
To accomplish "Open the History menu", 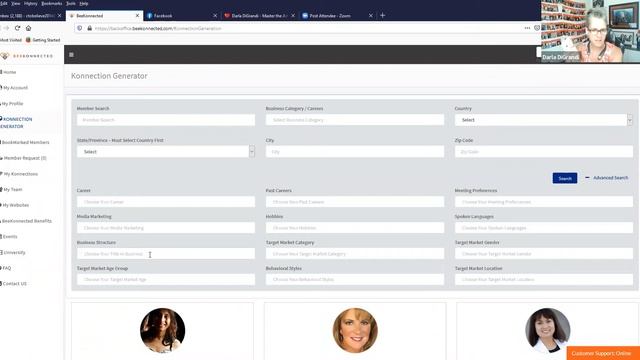I will pos(31,3).
